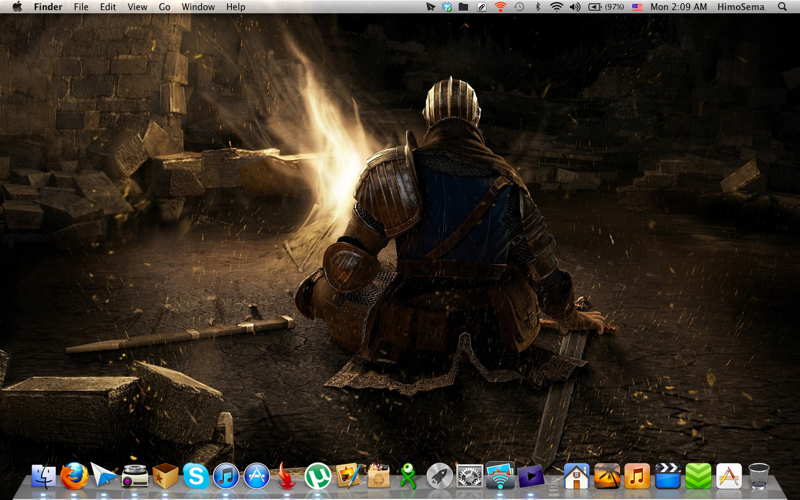The width and height of the screenshot is (800, 500).
Task: Open the Home folder stack
Action: tap(577, 476)
